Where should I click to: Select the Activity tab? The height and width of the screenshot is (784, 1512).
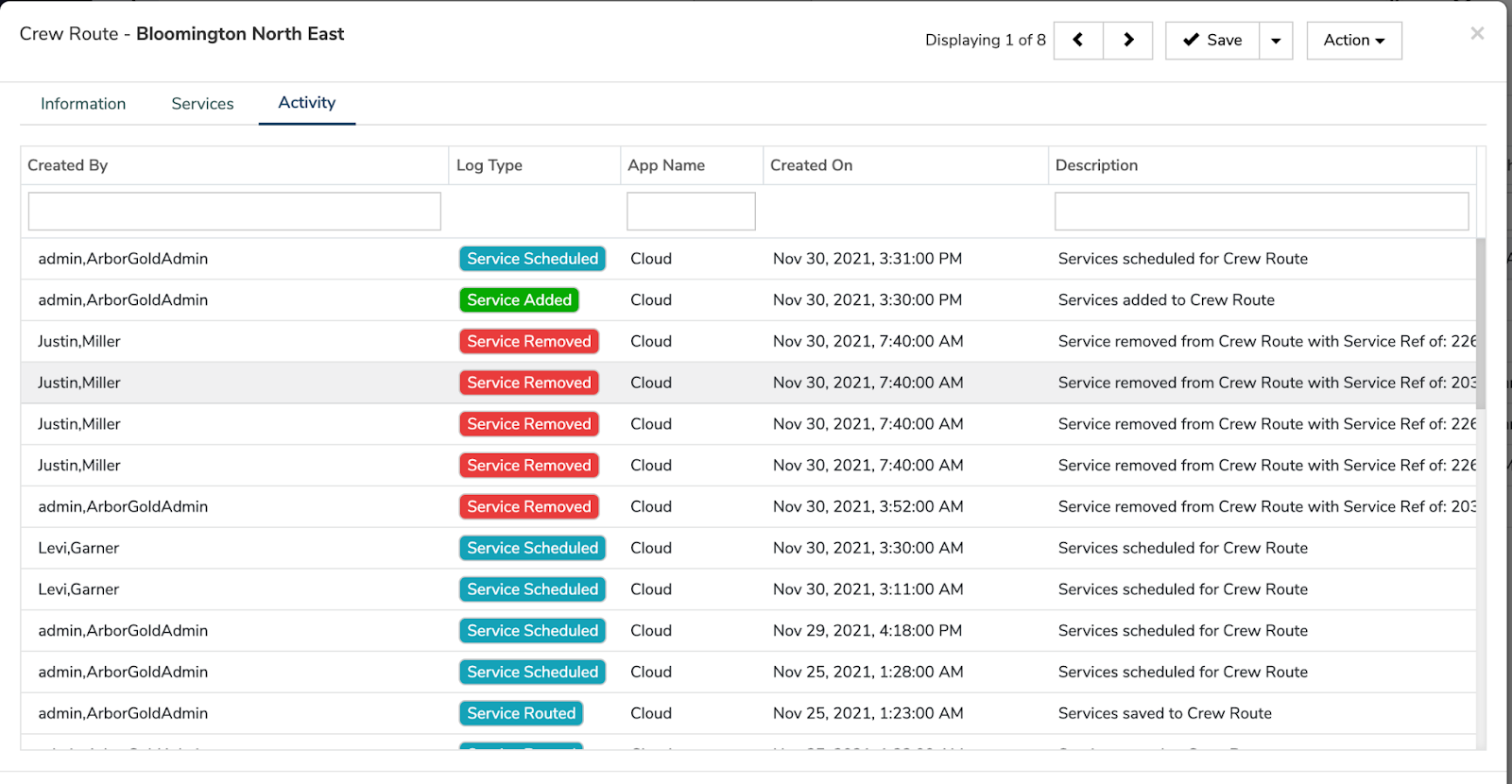(307, 103)
